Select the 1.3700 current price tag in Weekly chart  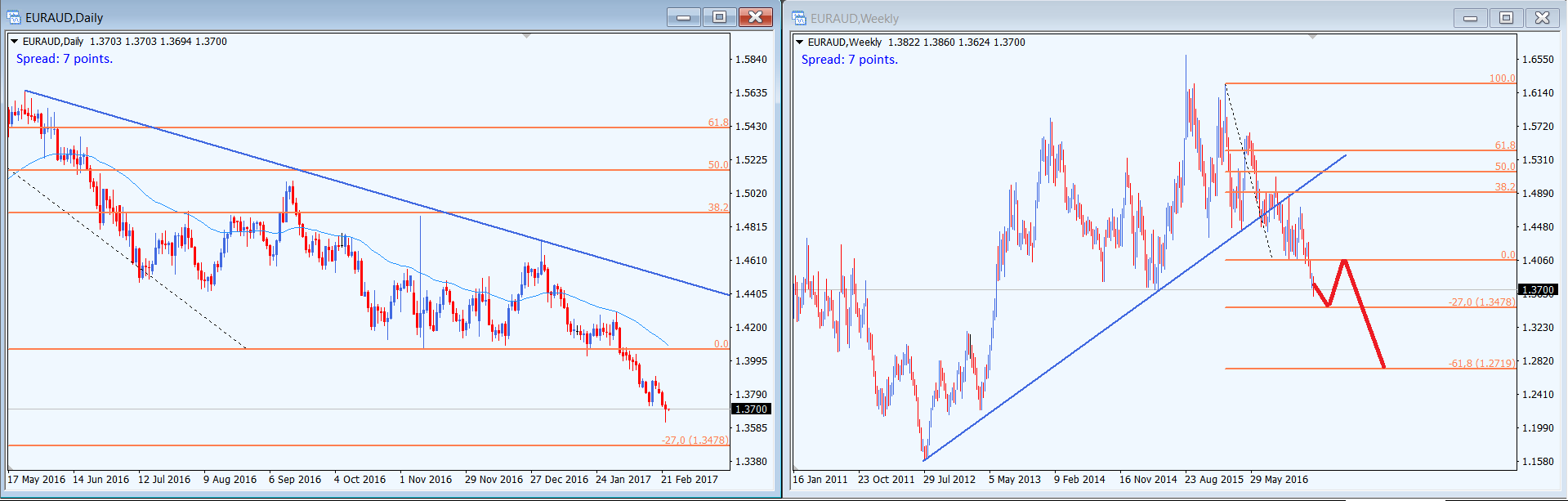click(1538, 289)
